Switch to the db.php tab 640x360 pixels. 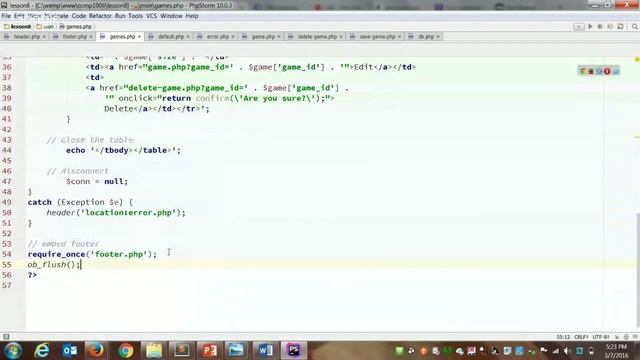click(424, 37)
